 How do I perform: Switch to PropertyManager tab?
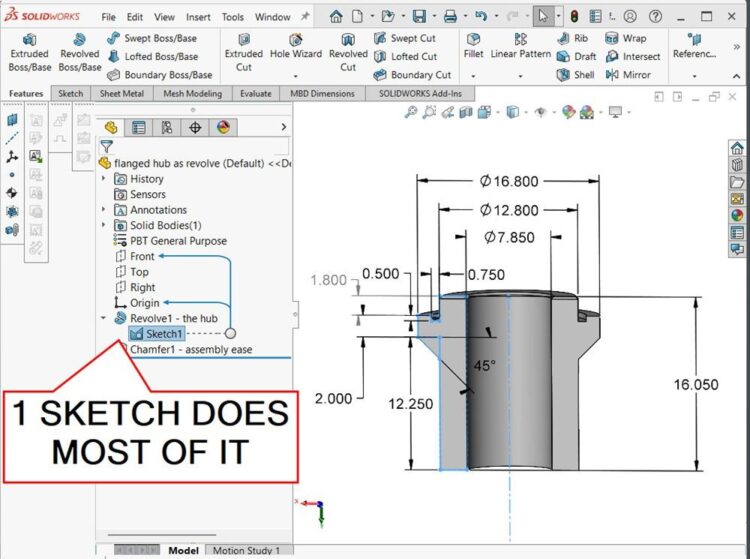138,128
